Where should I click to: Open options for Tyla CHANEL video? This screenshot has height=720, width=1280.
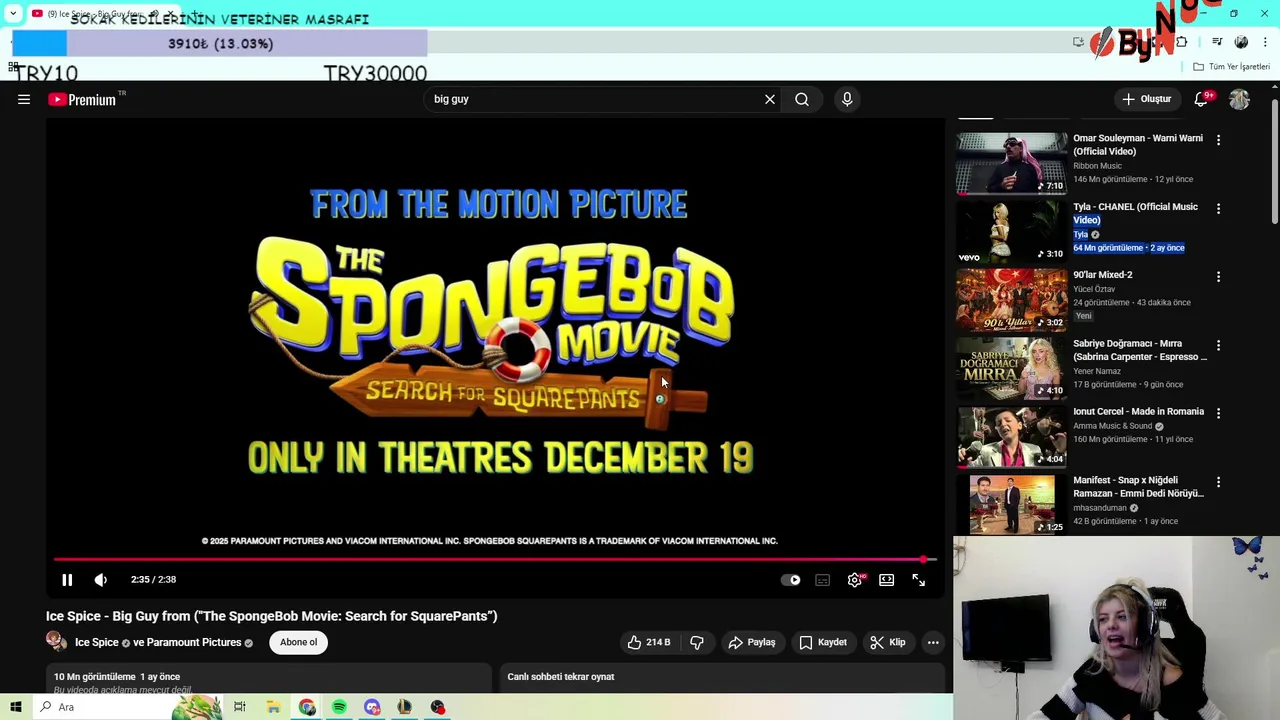click(x=1218, y=209)
